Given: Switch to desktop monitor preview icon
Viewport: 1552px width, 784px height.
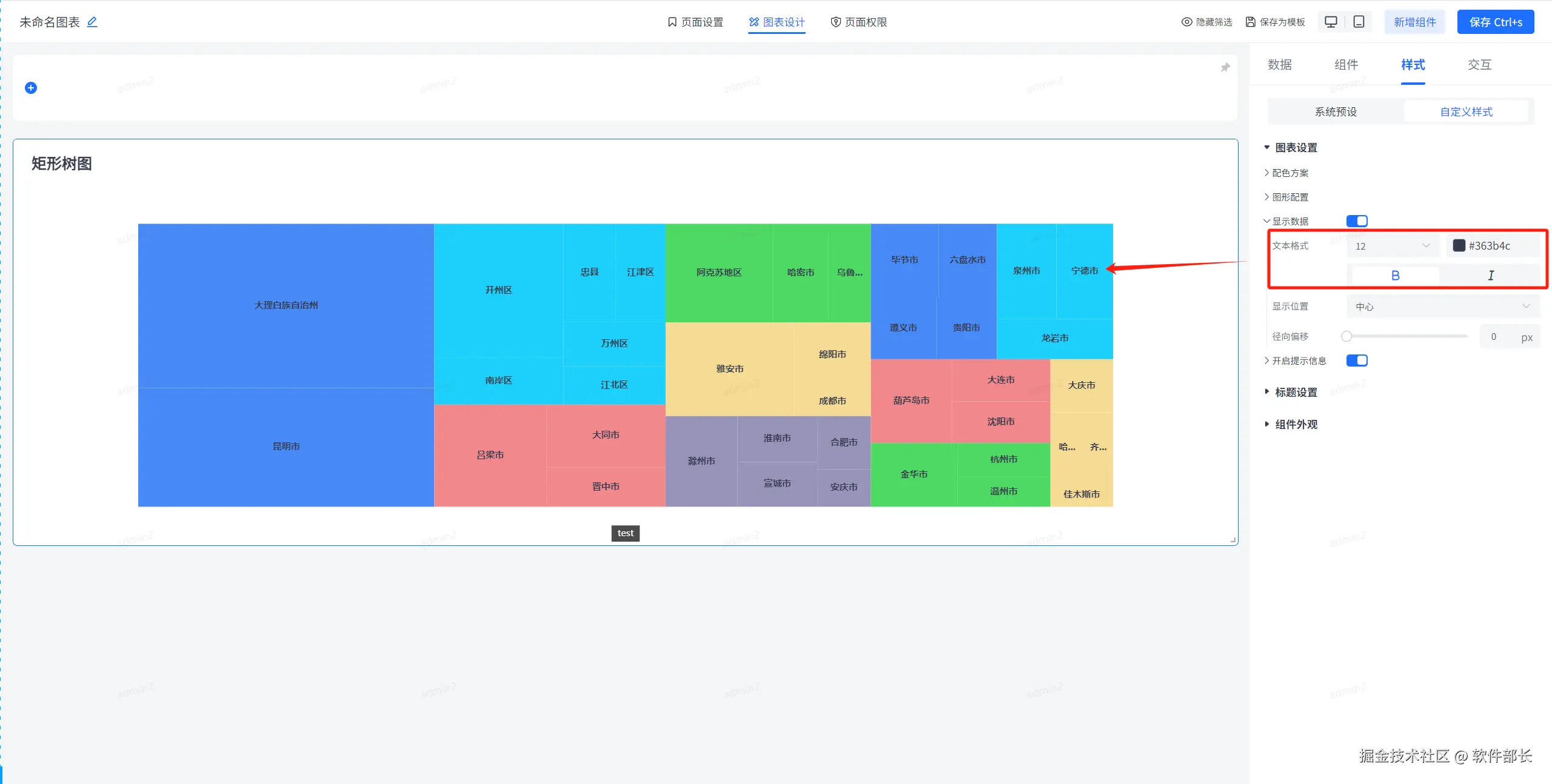Looking at the screenshot, I should [x=1331, y=22].
